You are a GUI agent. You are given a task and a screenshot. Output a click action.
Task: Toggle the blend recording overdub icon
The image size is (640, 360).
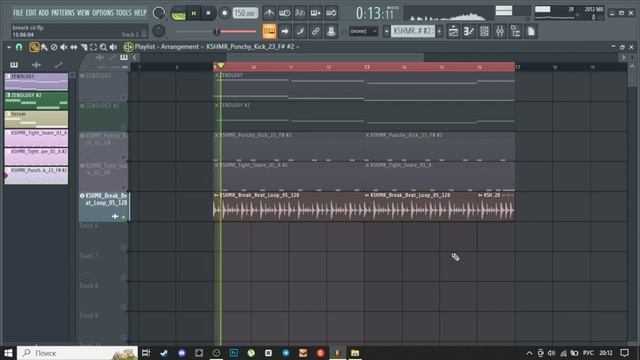pos(316,13)
